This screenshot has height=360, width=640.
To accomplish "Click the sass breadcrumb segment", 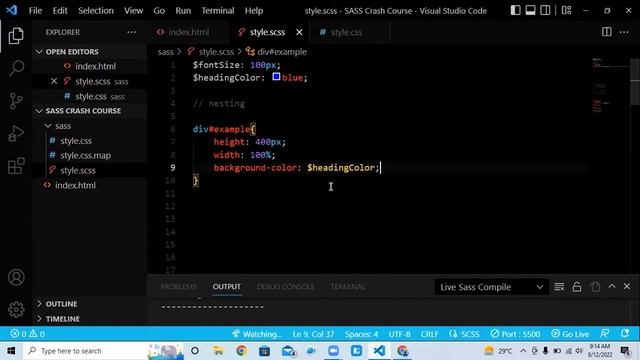I will tap(165, 52).
